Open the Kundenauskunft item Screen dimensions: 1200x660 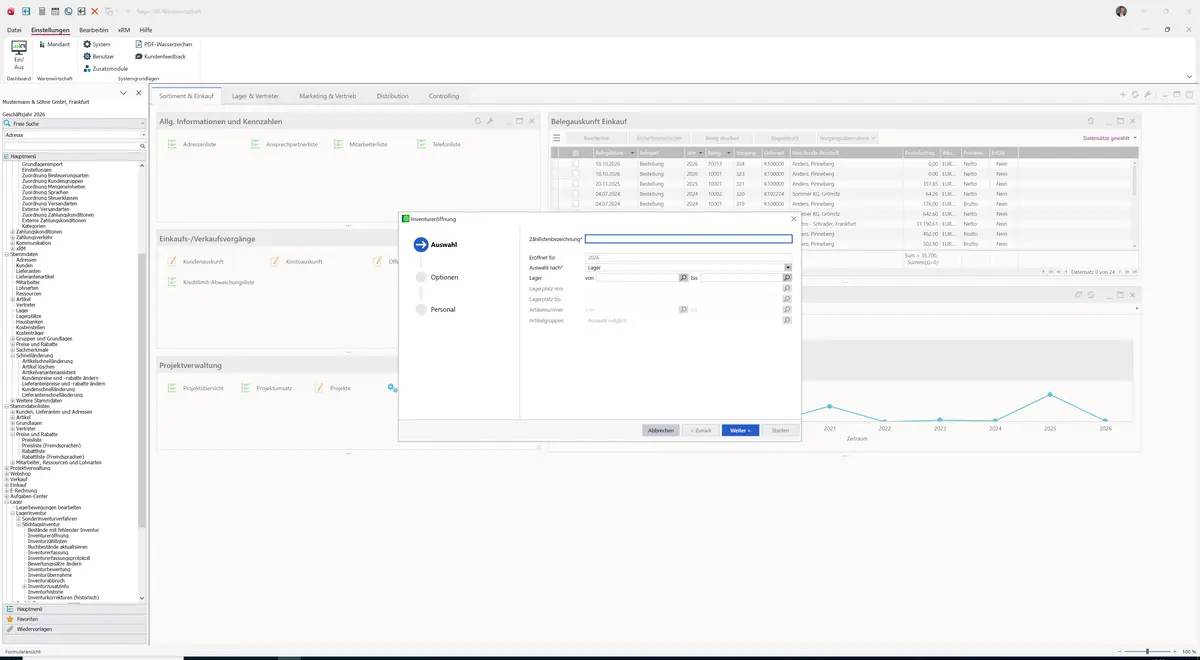point(196,261)
